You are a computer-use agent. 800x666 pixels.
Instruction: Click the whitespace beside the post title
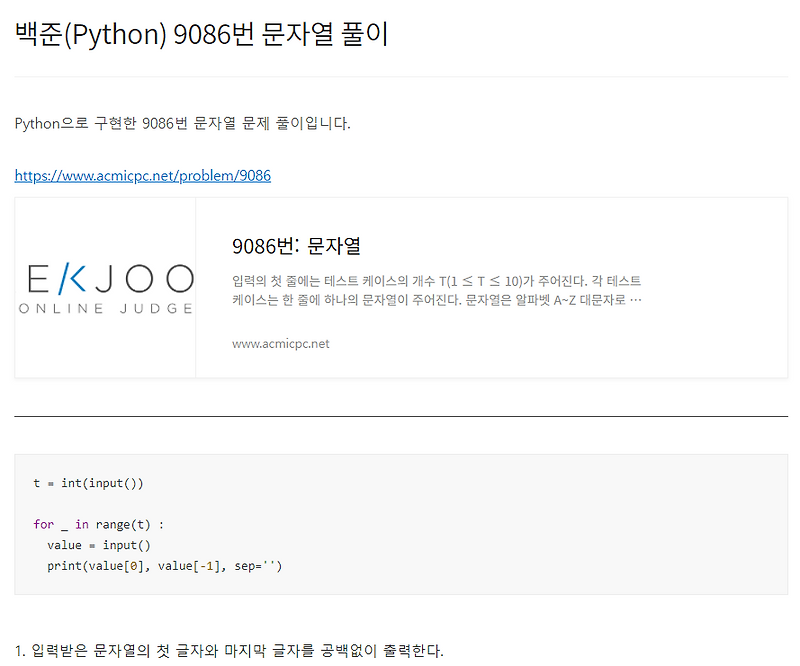click(x=600, y=33)
